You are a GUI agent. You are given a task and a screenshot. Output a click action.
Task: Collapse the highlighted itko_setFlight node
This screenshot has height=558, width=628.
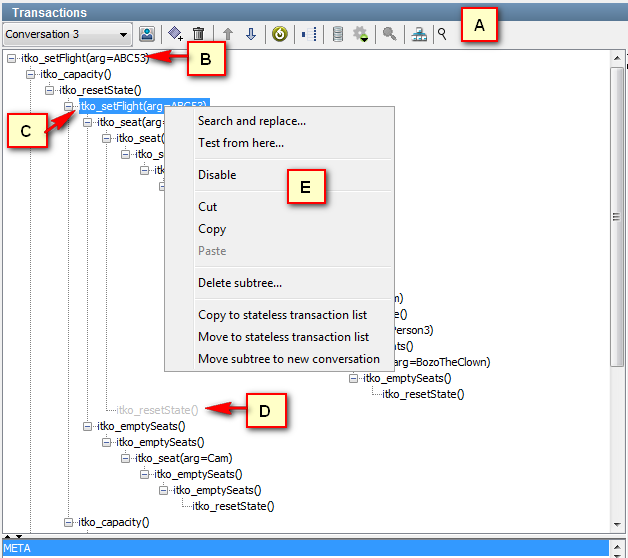pos(68,106)
